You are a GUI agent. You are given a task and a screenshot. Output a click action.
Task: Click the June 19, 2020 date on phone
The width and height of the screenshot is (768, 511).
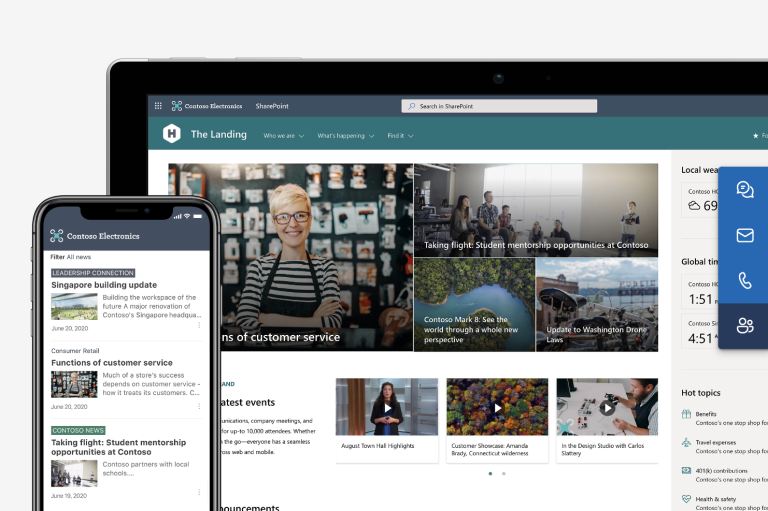coord(69,496)
